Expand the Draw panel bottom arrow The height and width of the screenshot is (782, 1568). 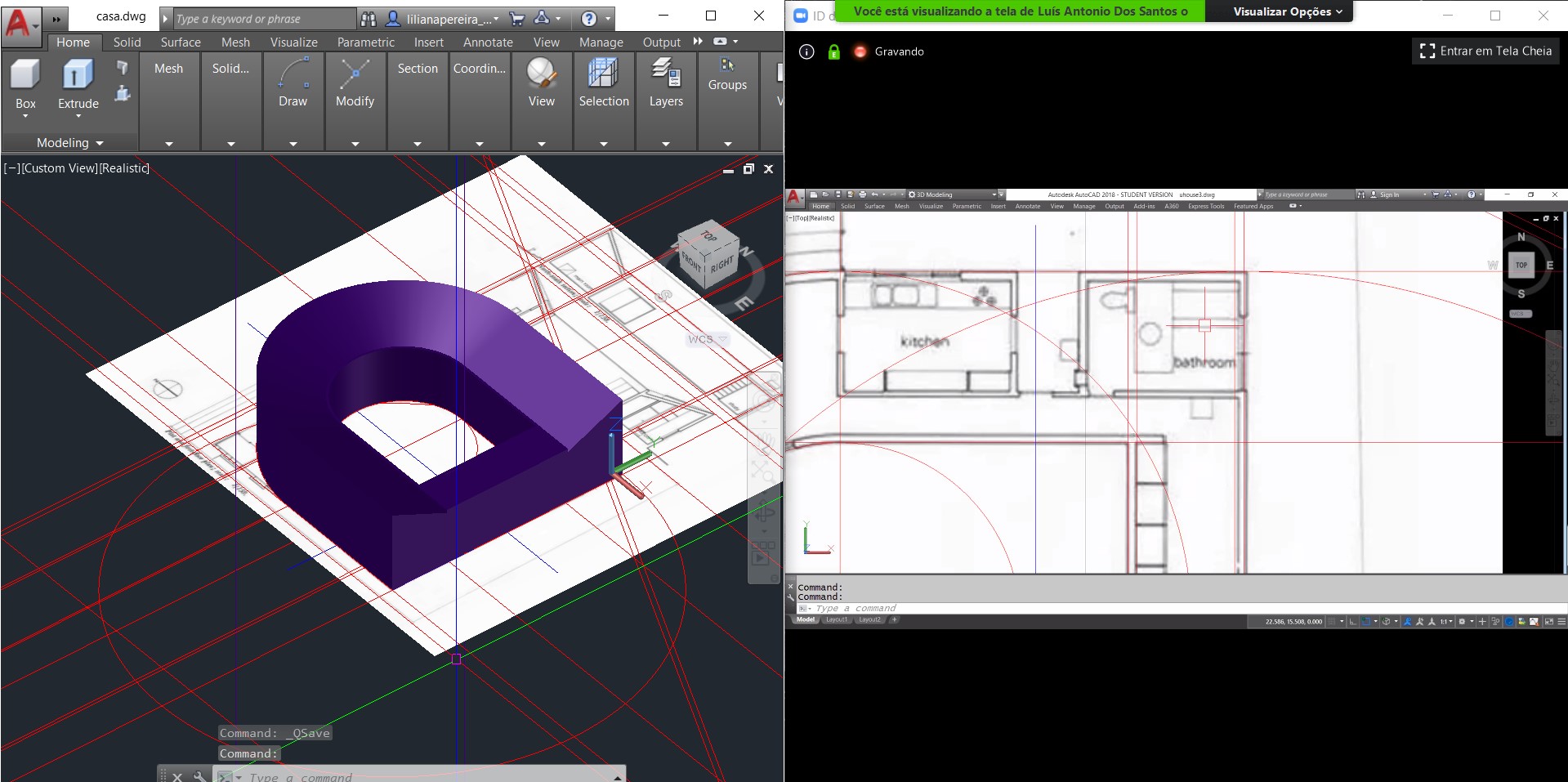point(293,144)
